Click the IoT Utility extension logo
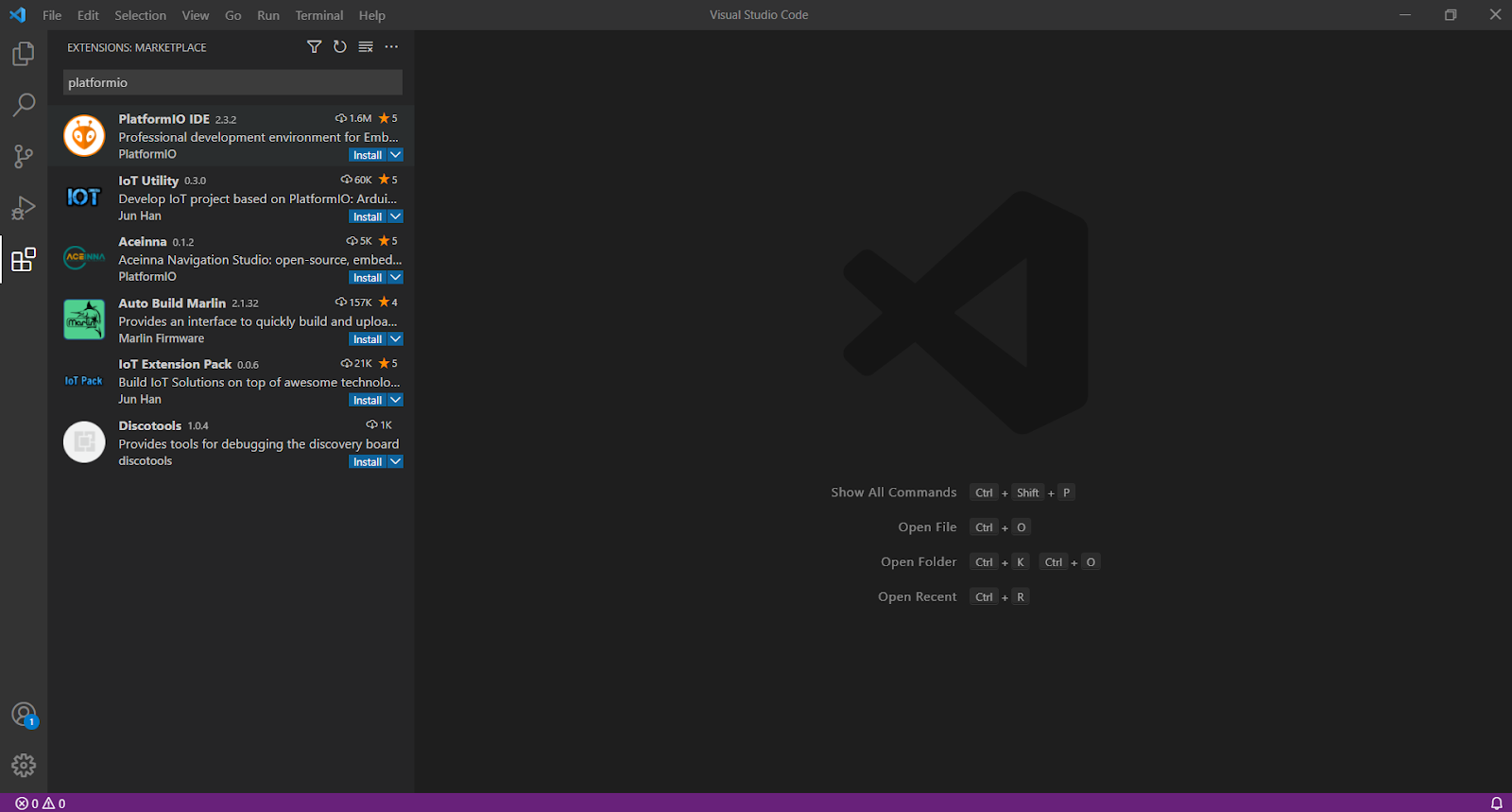Screen dimensions: 1512x812 84,198
